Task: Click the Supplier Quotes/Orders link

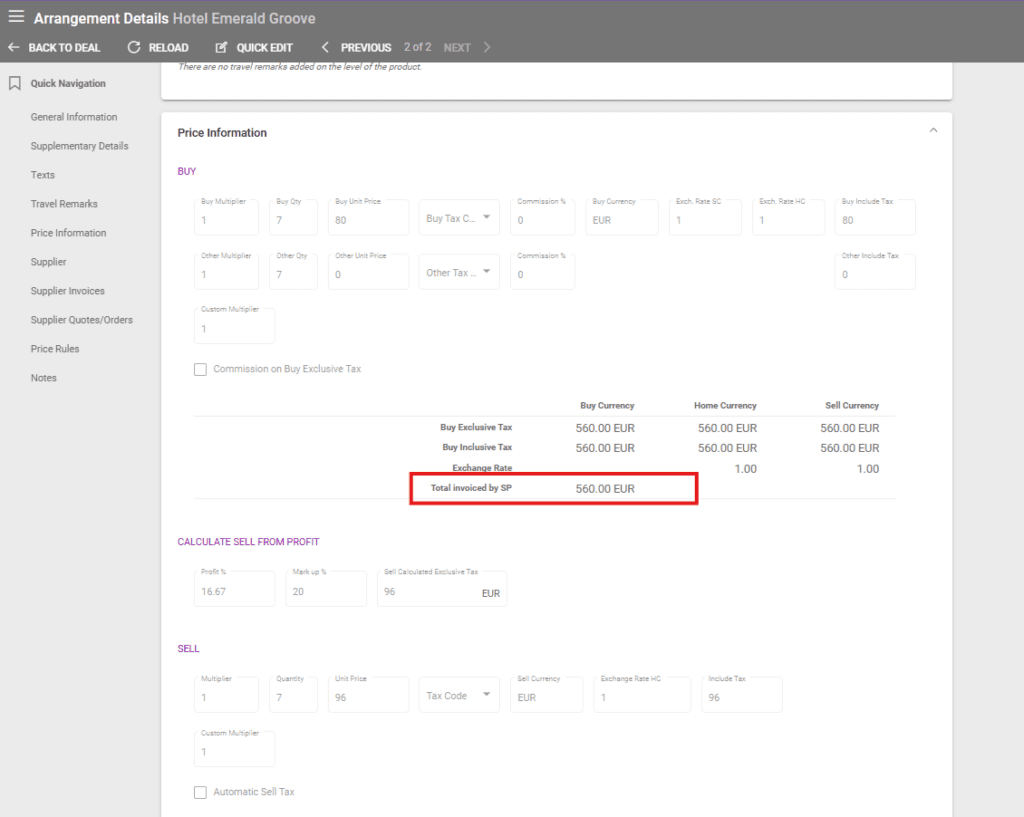Action: [x=81, y=320]
